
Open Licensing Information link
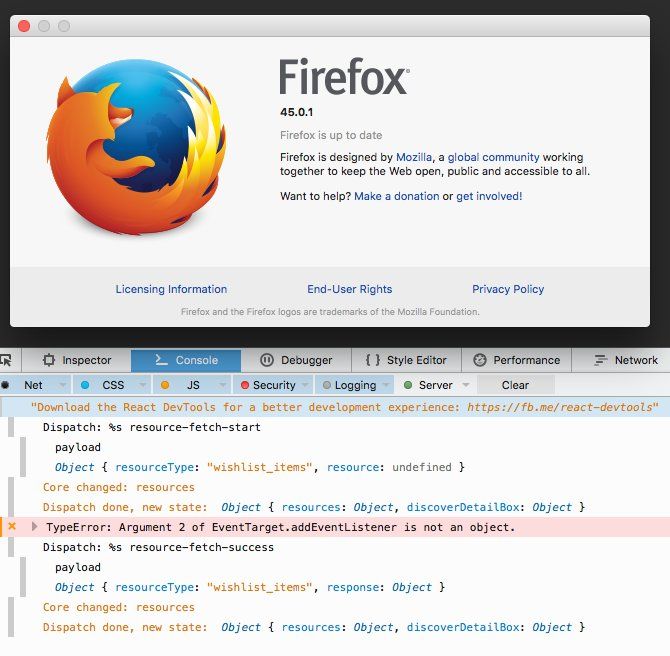(x=171, y=289)
